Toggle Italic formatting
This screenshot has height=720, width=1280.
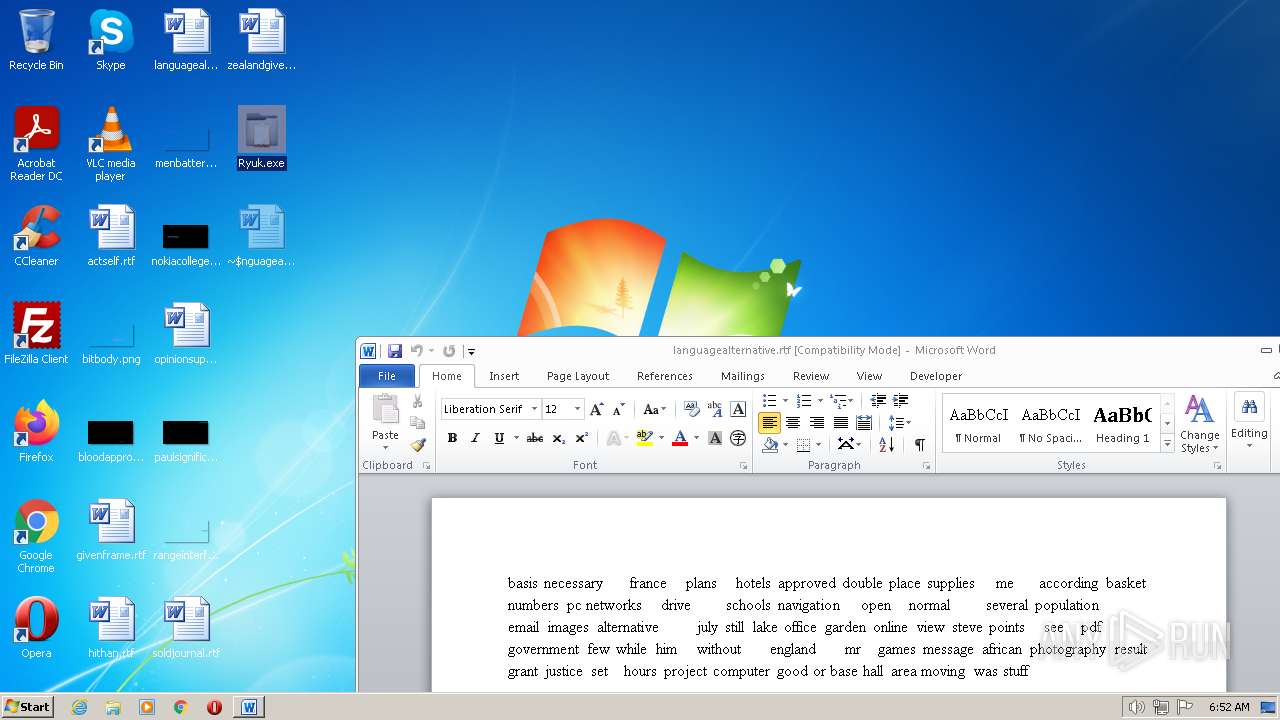[x=475, y=438]
